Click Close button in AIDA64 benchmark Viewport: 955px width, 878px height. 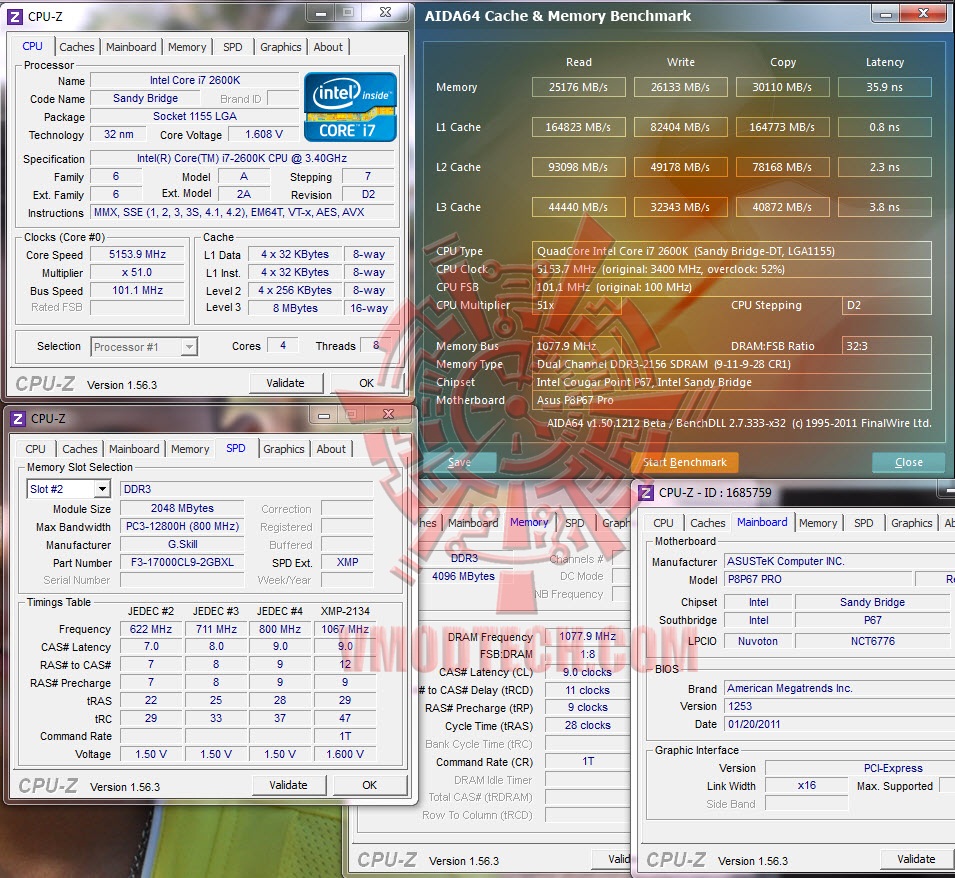tap(909, 462)
